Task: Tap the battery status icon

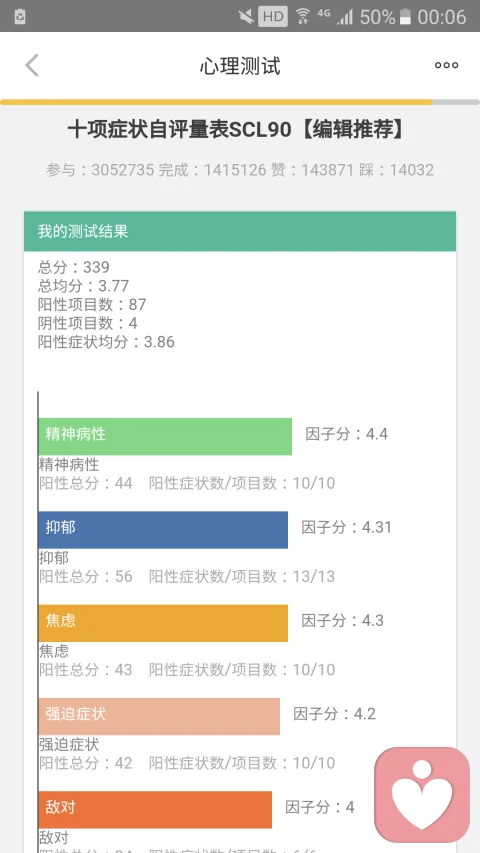Action: tap(405, 17)
